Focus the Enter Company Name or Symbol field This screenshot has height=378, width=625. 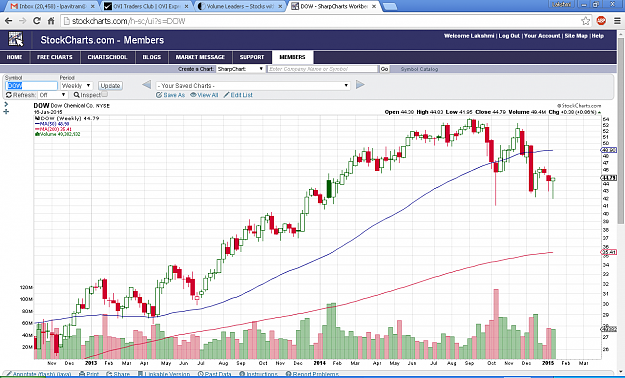322,69
